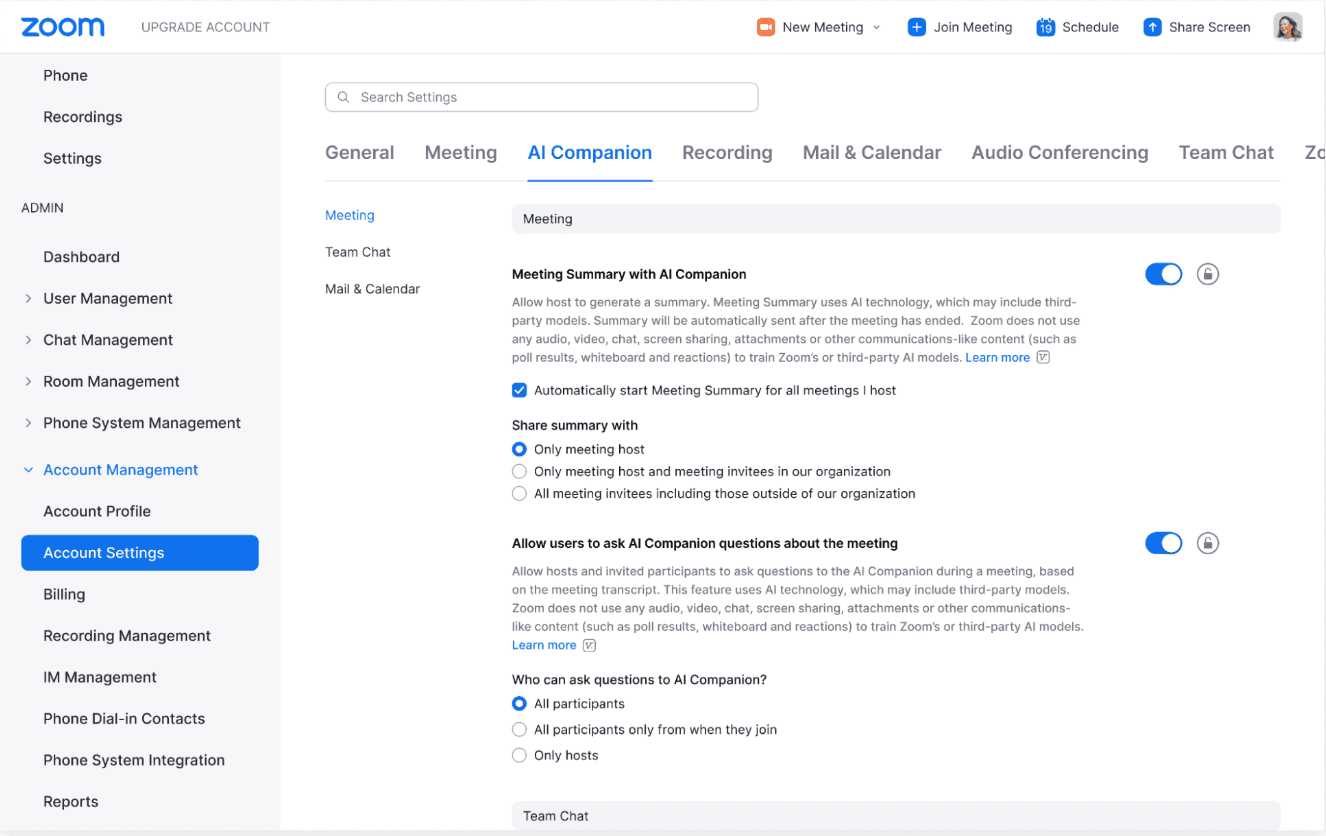Switch to the Recording tab
This screenshot has width=1326, height=836.
(727, 152)
